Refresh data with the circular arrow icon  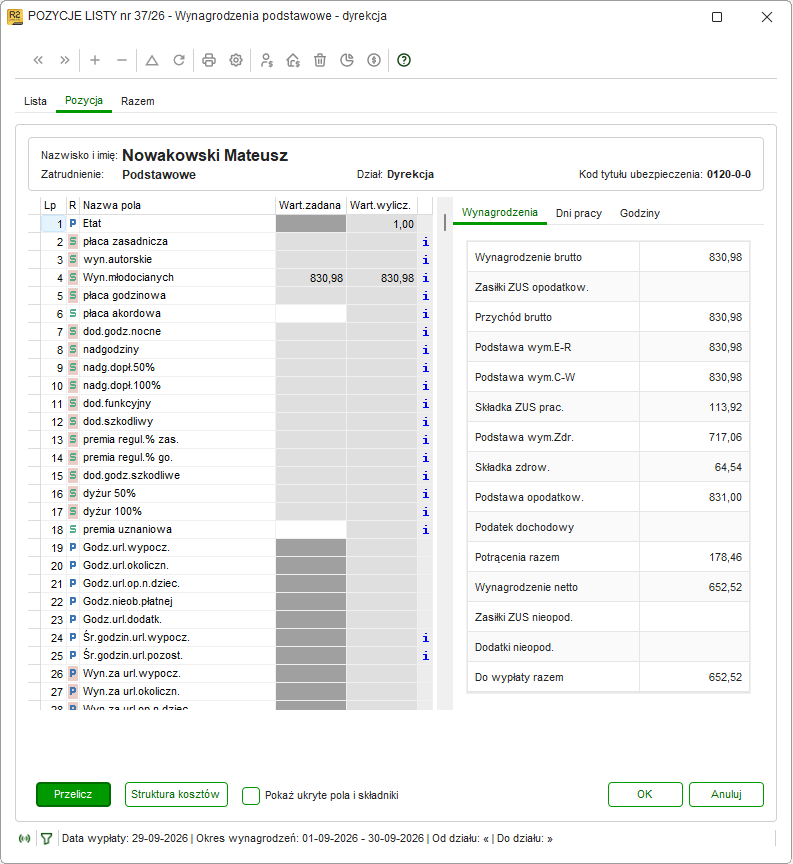179,60
